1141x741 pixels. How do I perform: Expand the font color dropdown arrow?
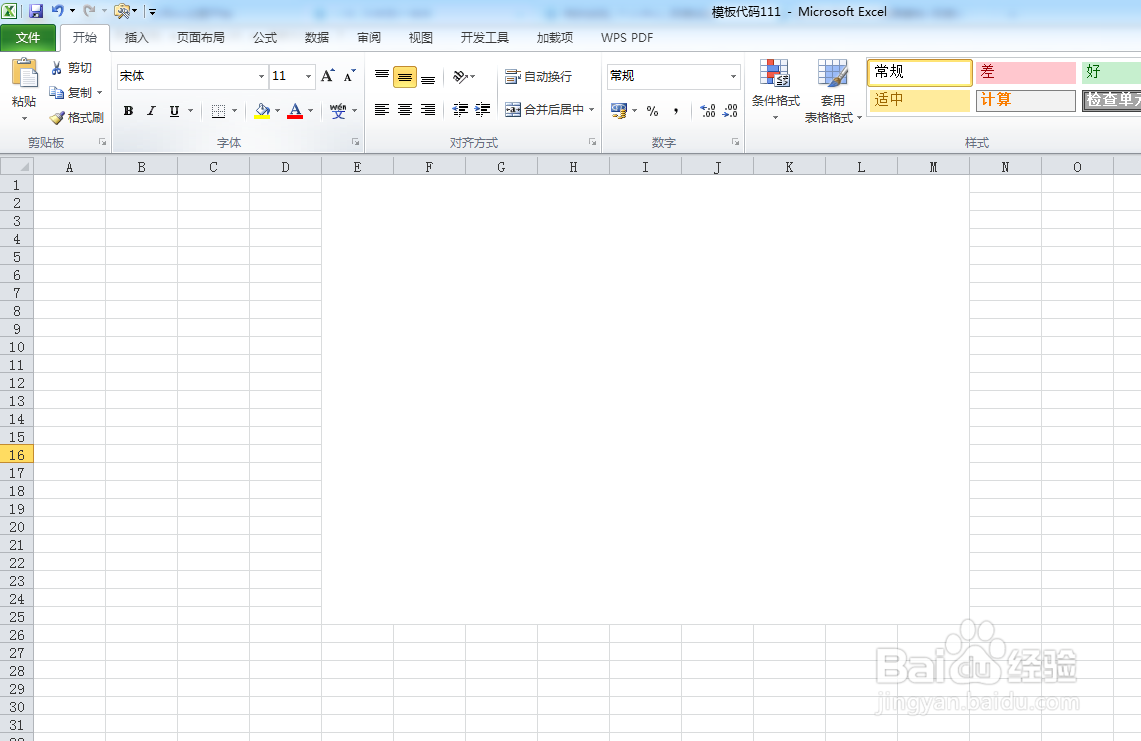point(310,111)
